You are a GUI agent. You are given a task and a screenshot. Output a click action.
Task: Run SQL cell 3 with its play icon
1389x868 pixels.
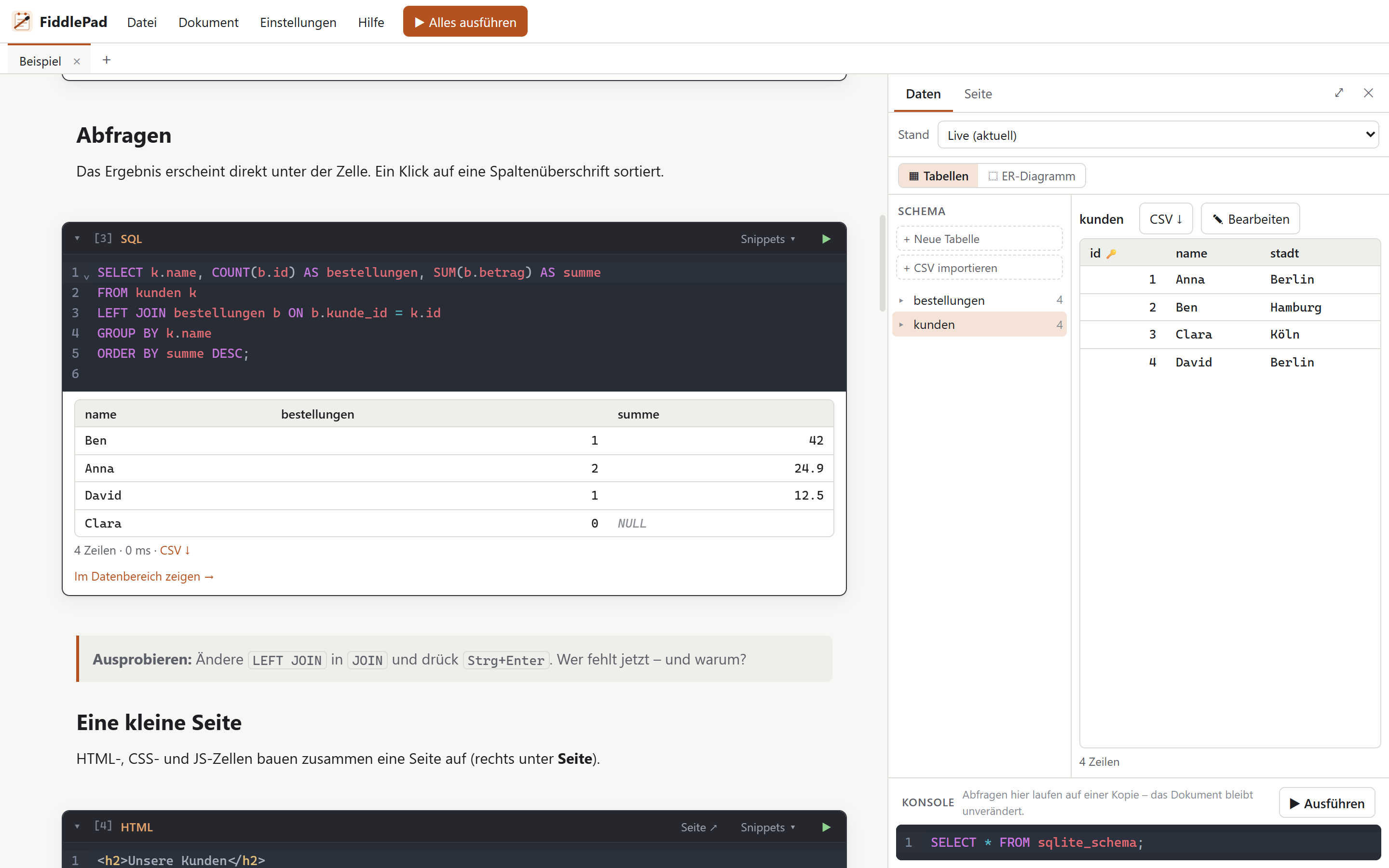826,239
